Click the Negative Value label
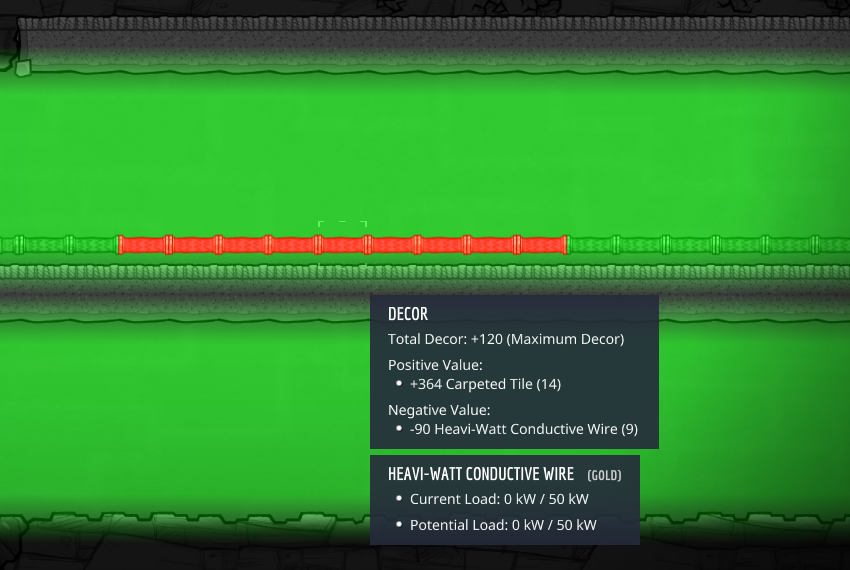850x570 pixels. tap(438, 410)
